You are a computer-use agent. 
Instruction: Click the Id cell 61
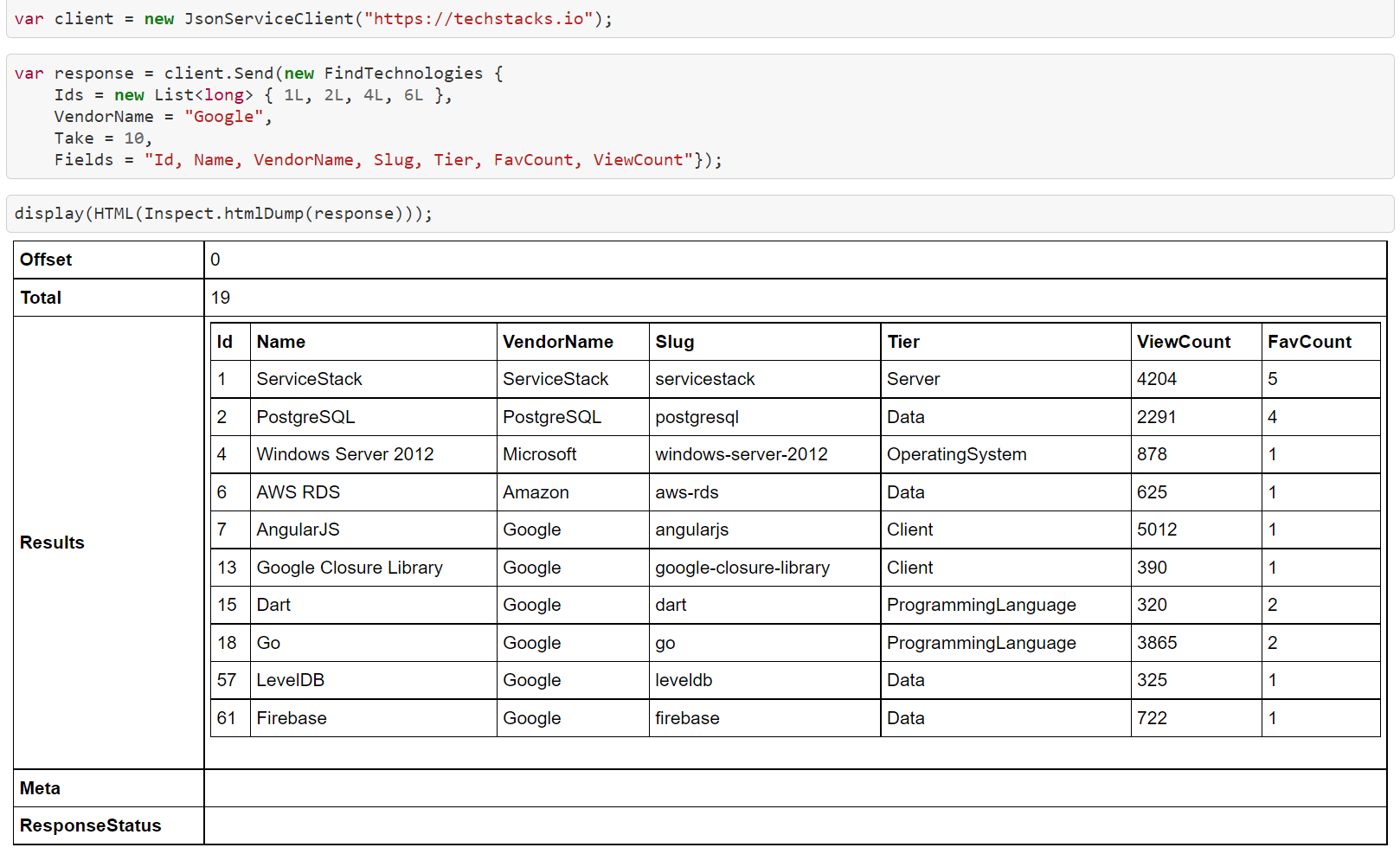coord(230,718)
